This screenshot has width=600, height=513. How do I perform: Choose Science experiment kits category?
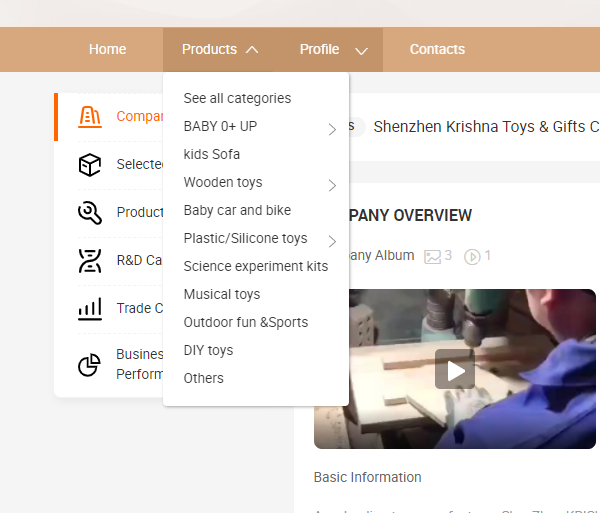[x=255, y=266]
